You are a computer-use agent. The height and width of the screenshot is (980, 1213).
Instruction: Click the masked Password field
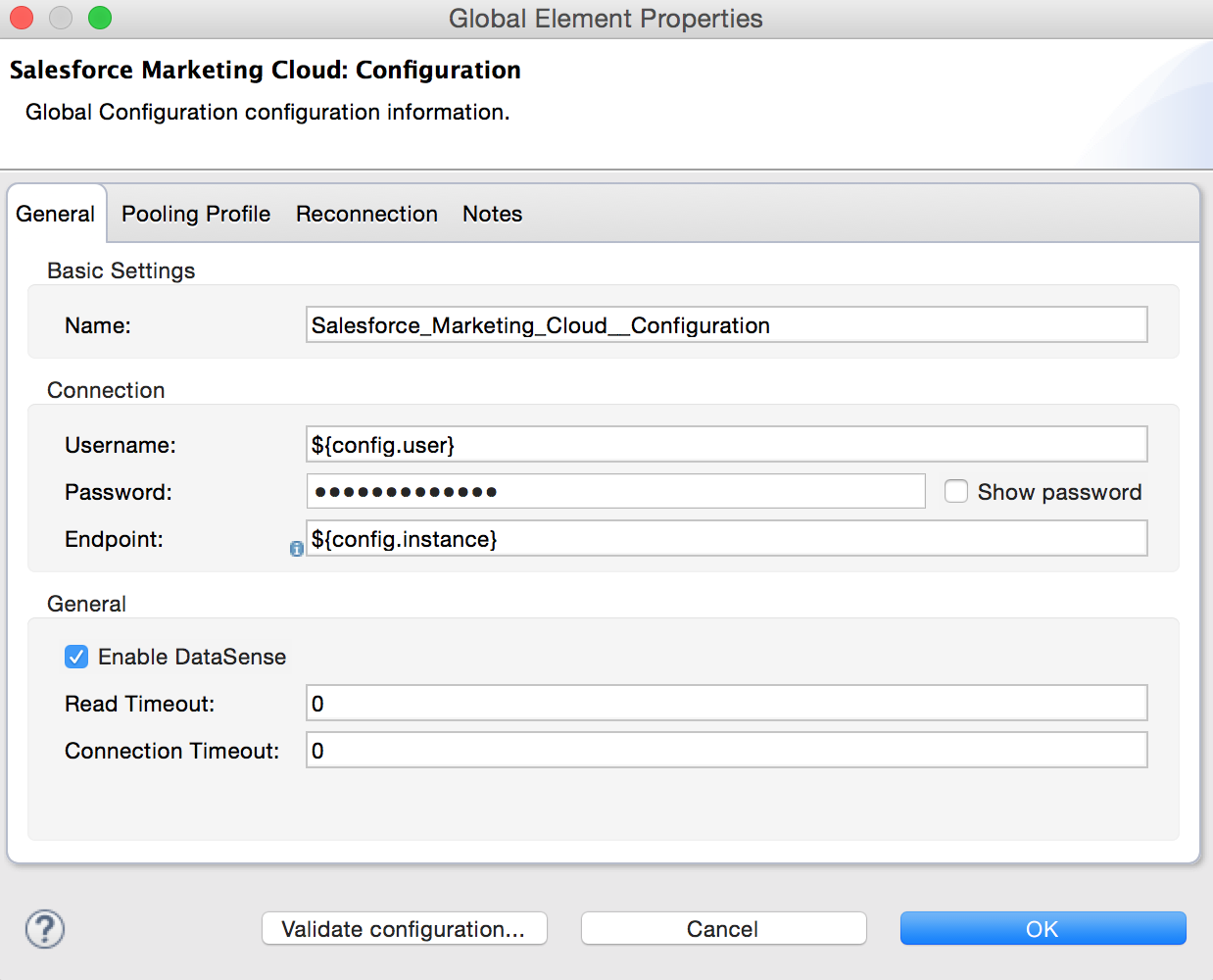click(615, 492)
